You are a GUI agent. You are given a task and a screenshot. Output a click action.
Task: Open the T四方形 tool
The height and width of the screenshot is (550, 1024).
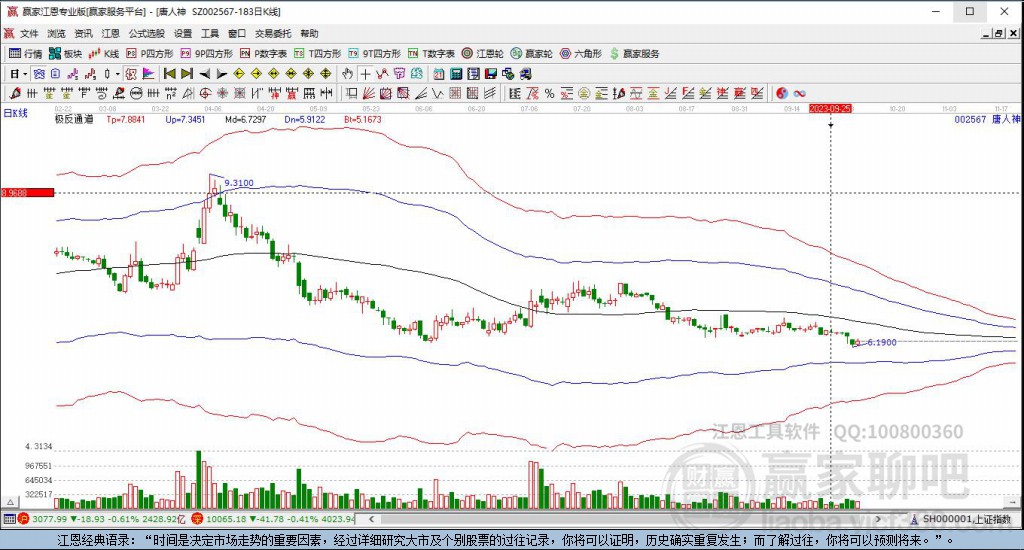(x=317, y=54)
